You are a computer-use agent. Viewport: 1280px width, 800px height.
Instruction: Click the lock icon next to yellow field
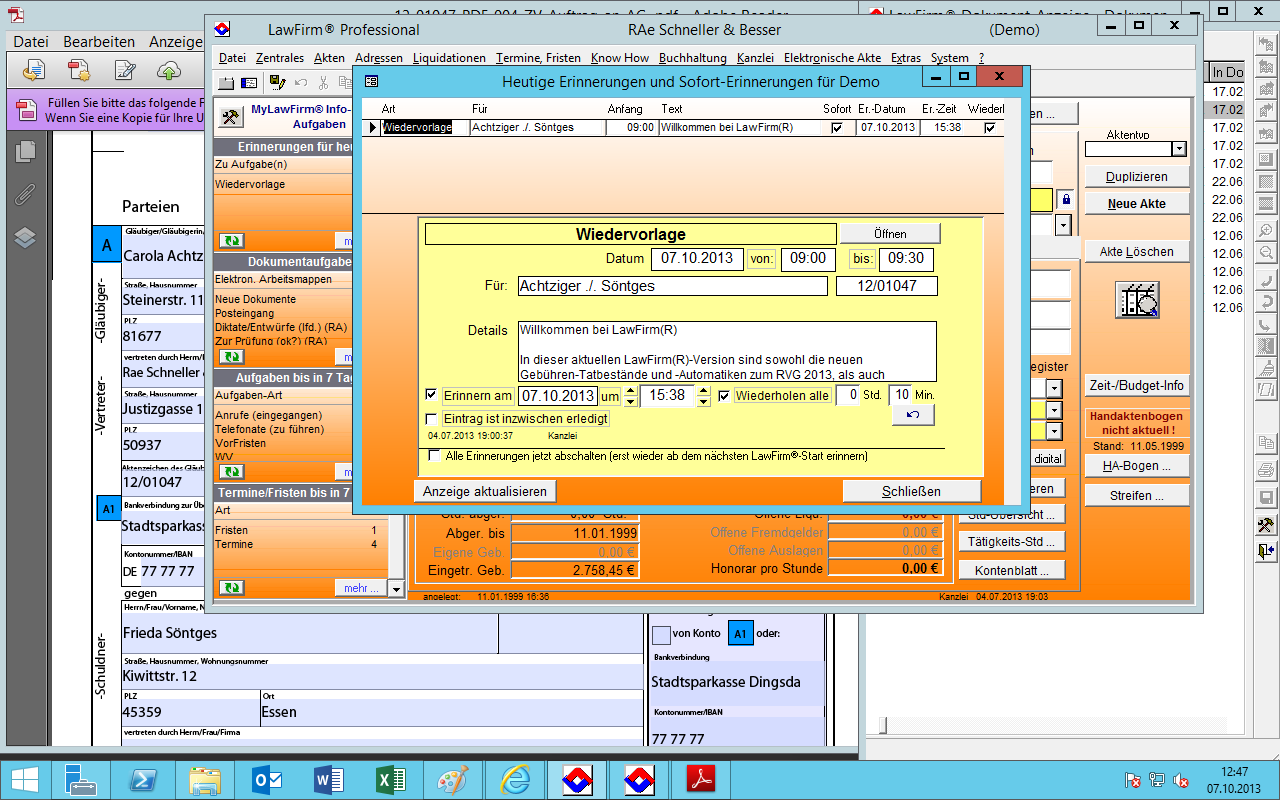pos(1065,200)
